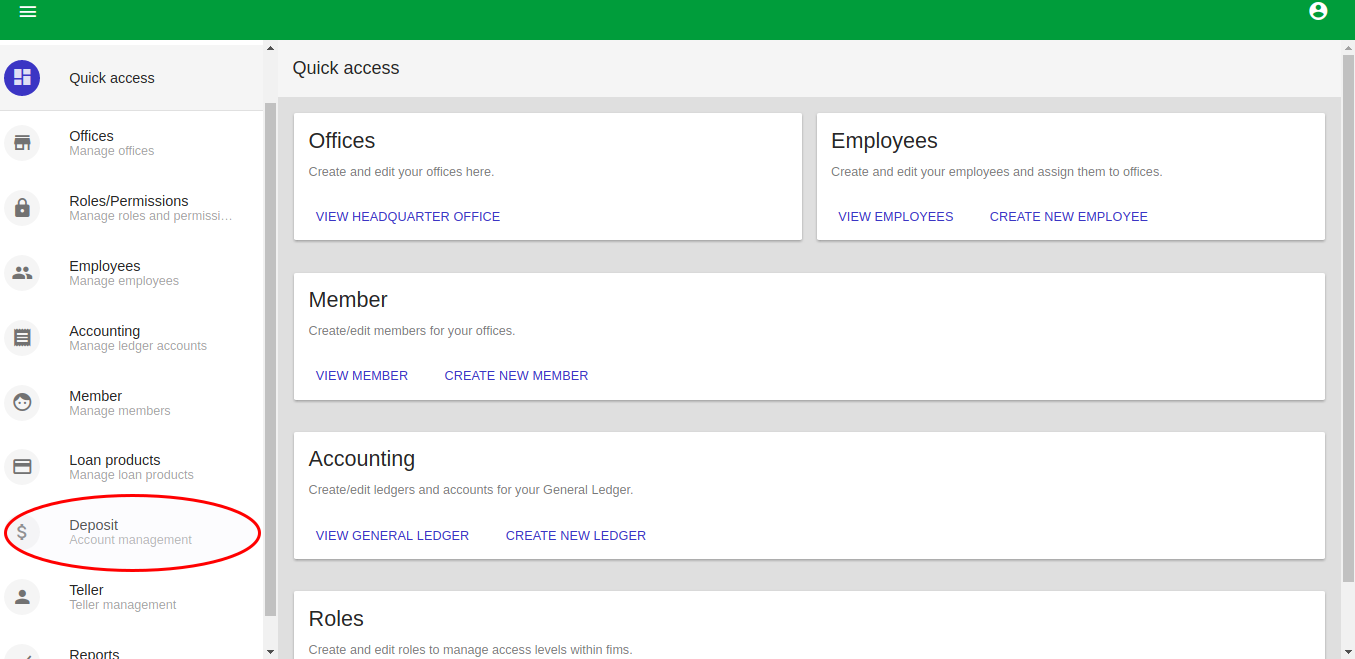Click the Member card heading

[348, 300]
